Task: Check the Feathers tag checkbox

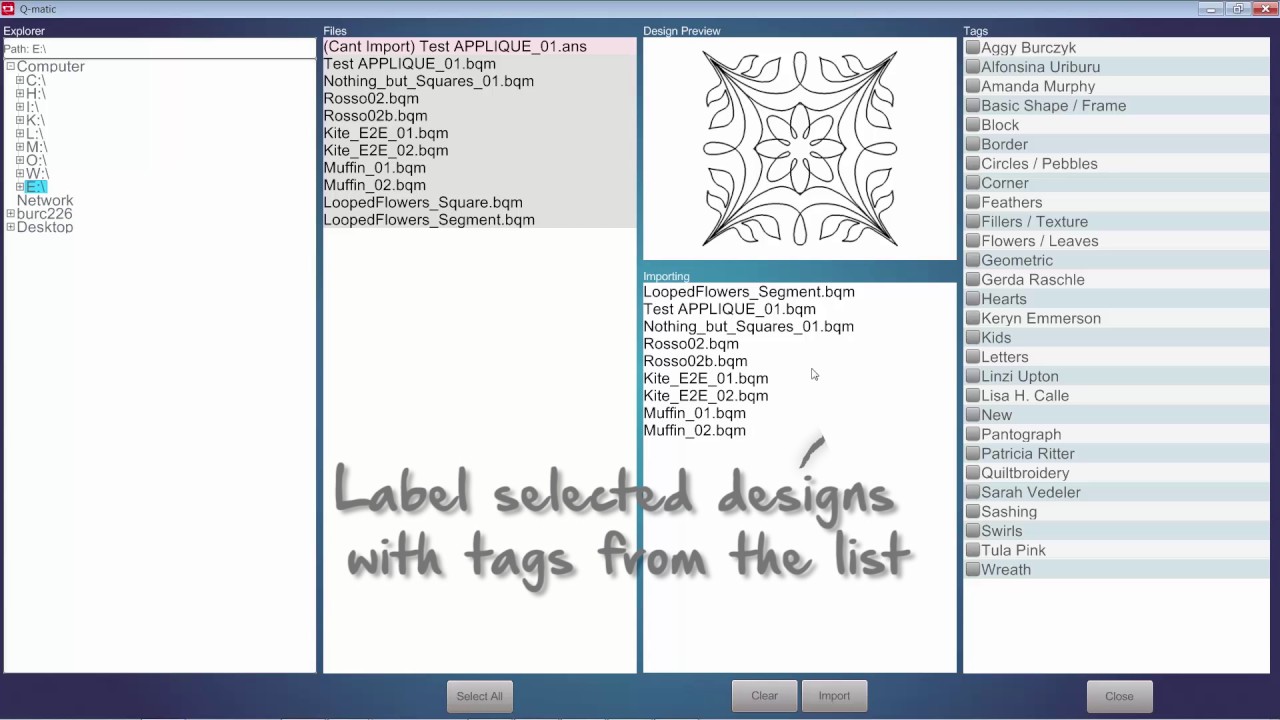Action: (972, 203)
